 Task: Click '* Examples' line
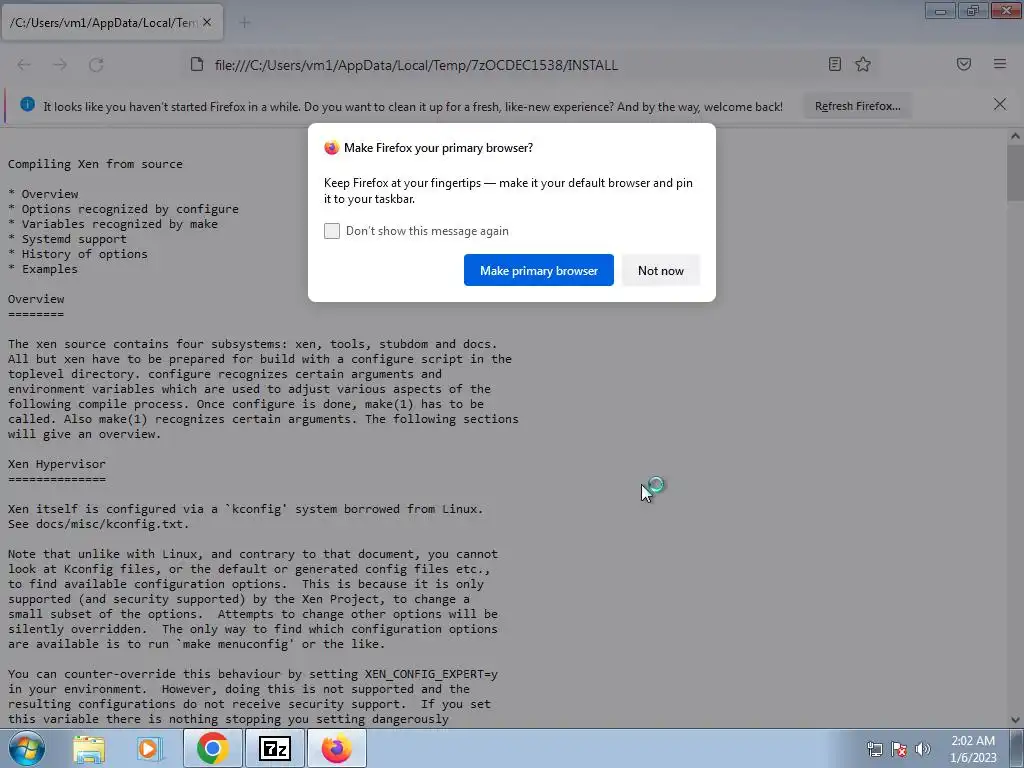(42, 269)
